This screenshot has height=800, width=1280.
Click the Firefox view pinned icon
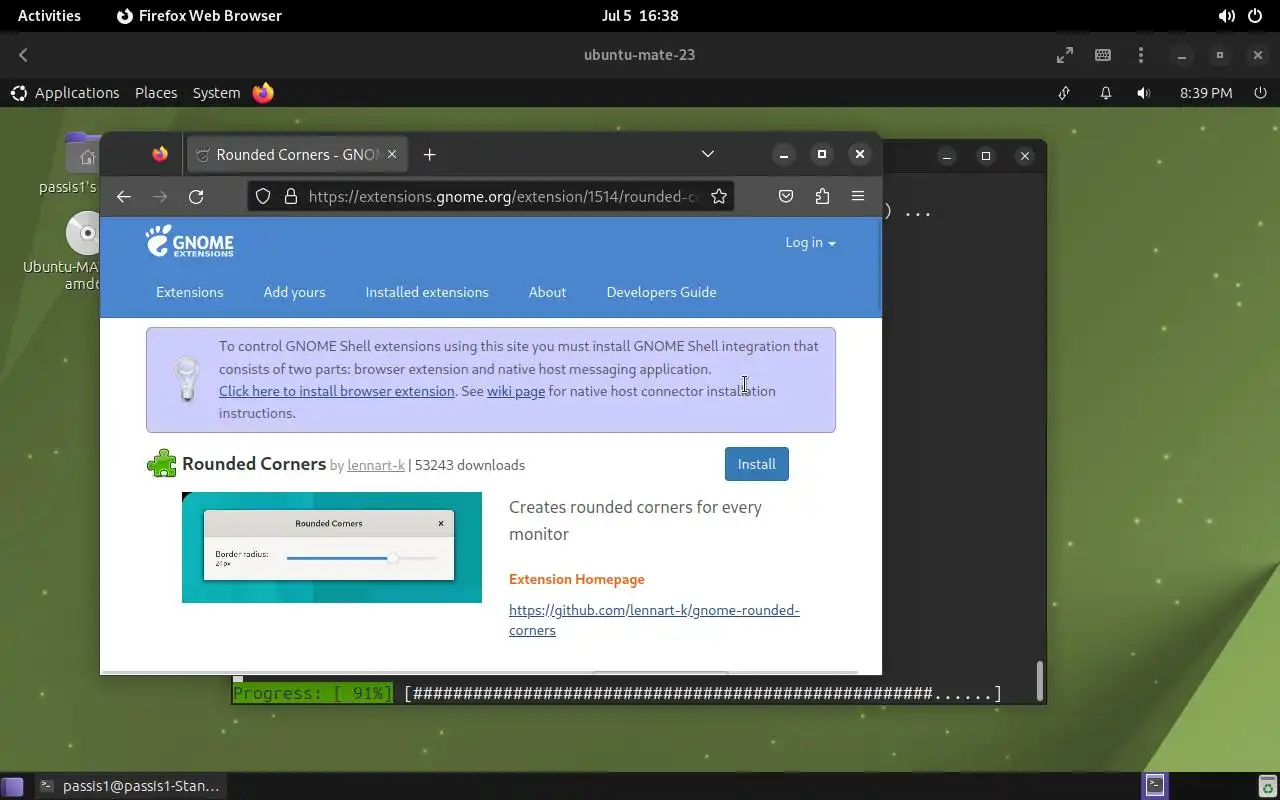click(x=160, y=154)
